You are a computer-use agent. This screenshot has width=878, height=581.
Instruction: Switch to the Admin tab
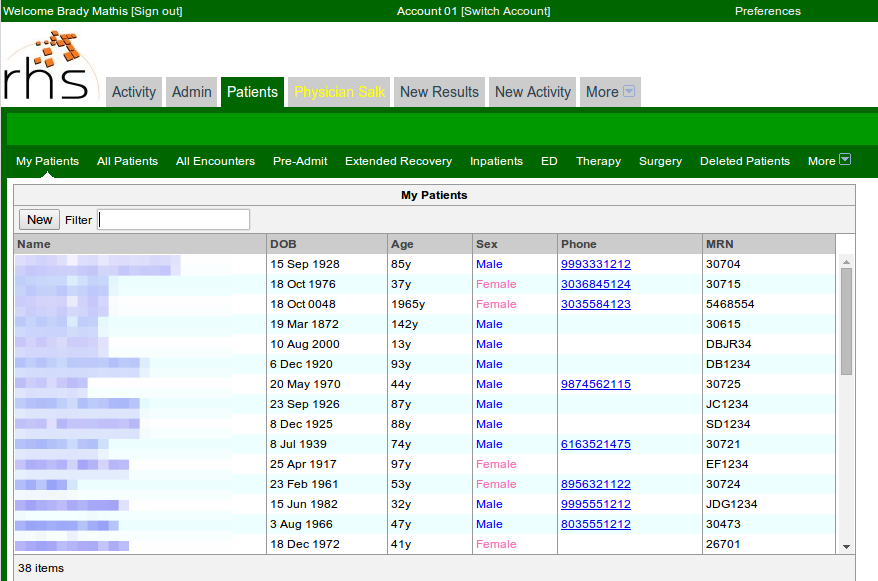point(191,91)
